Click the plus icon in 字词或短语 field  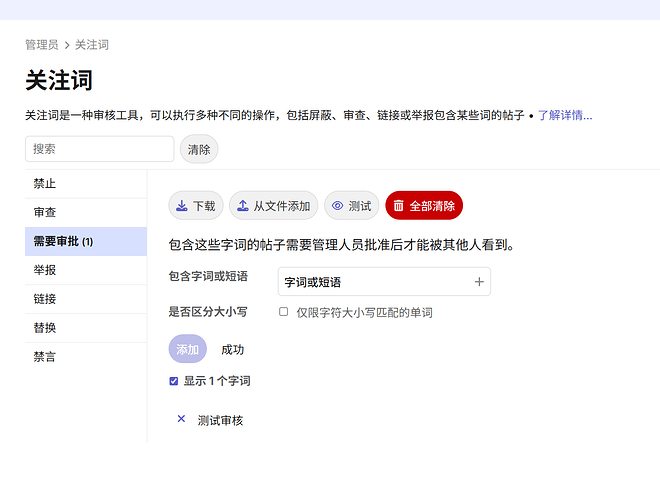pyautogui.click(x=479, y=282)
